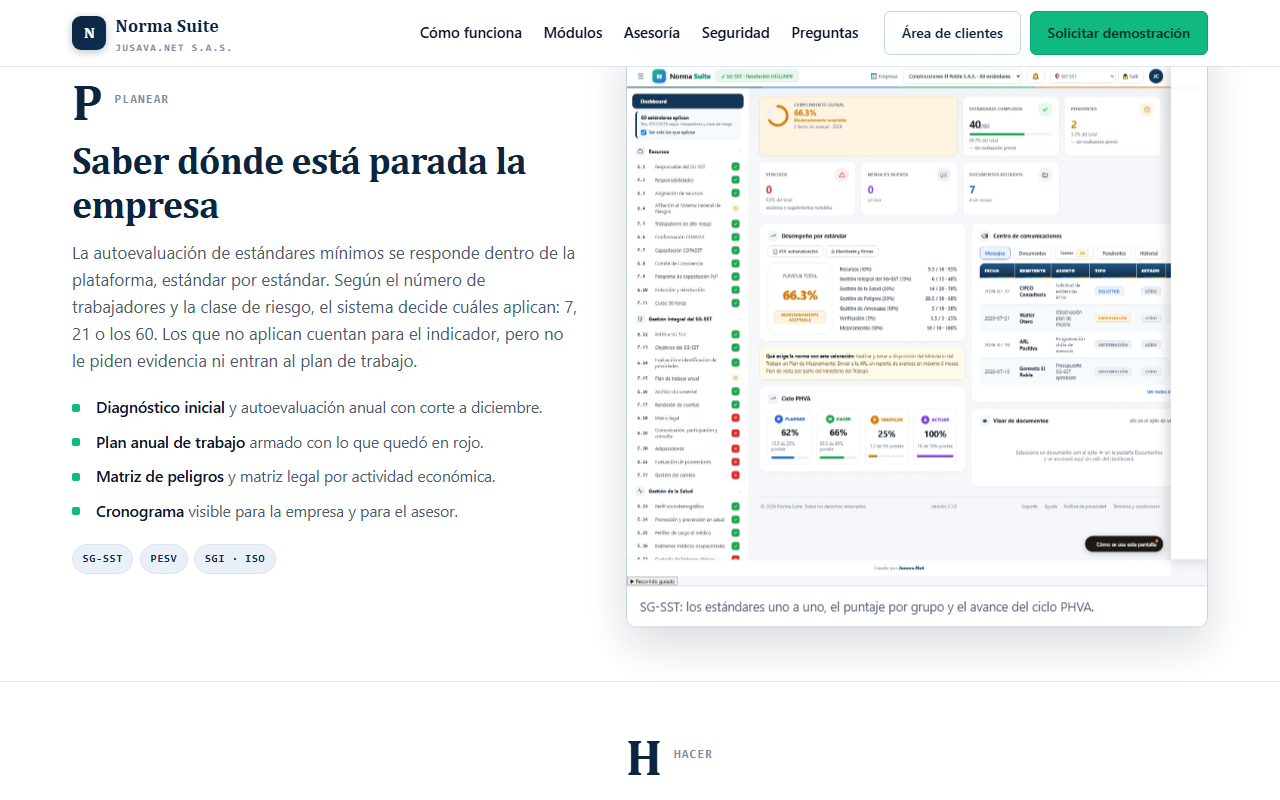This screenshot has height=800, width=1280.
Task: Click the red status box for Matriz legal
Action: click(x=735, y=418)
